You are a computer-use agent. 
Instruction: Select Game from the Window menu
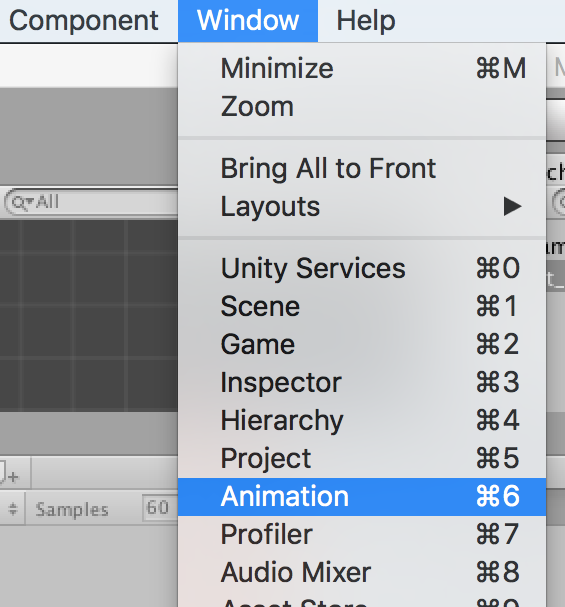[362, 344]
